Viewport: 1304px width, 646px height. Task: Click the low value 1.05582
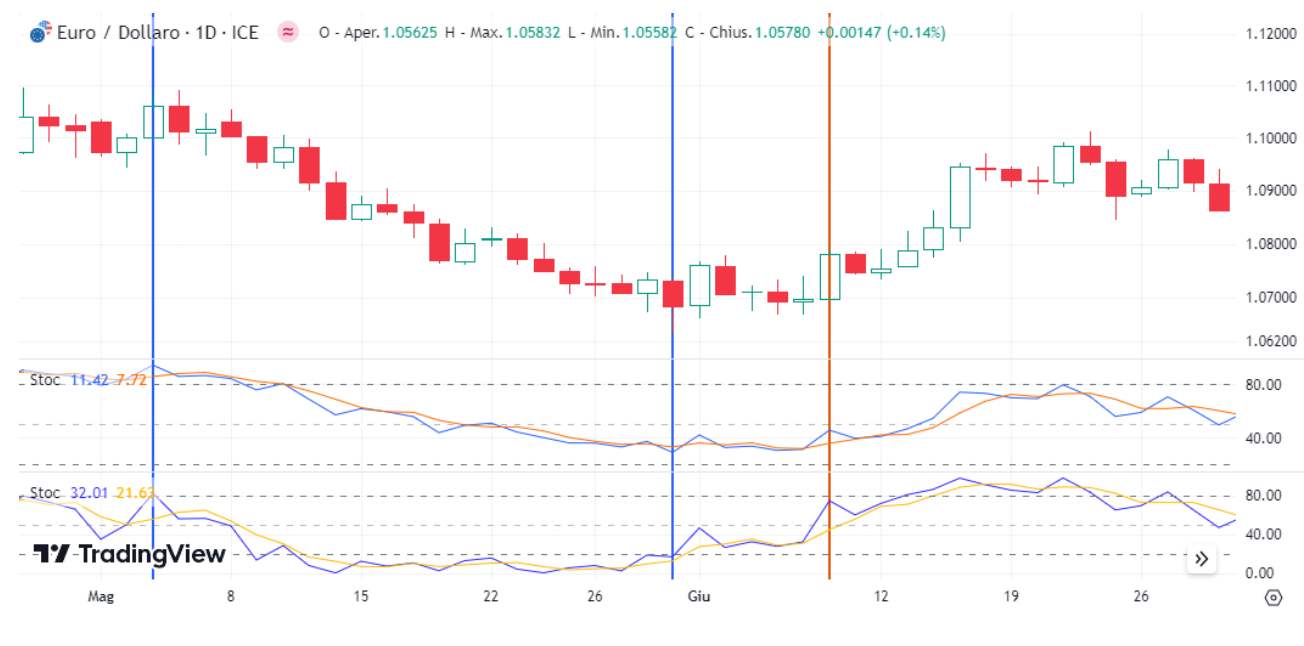click(649, 33)
